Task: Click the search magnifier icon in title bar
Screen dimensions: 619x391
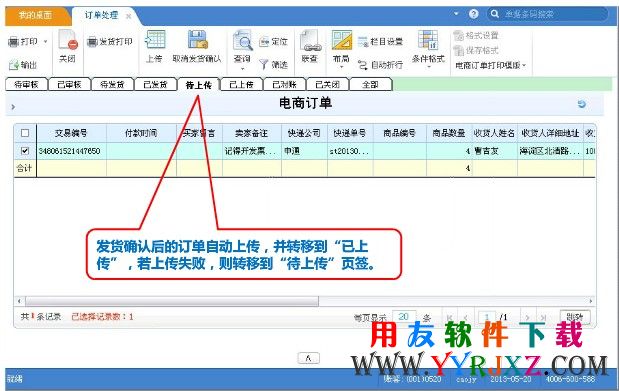Action: [495, 14]
